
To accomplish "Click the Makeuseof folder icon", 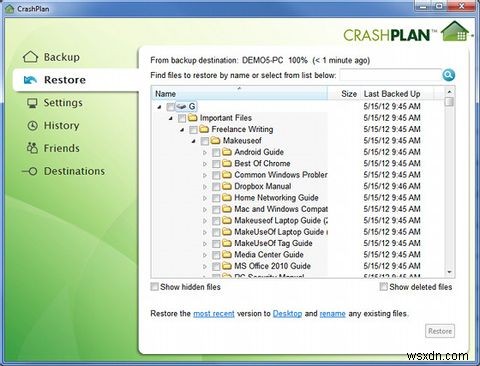I will pyautogui.click(x=215, y=140).
